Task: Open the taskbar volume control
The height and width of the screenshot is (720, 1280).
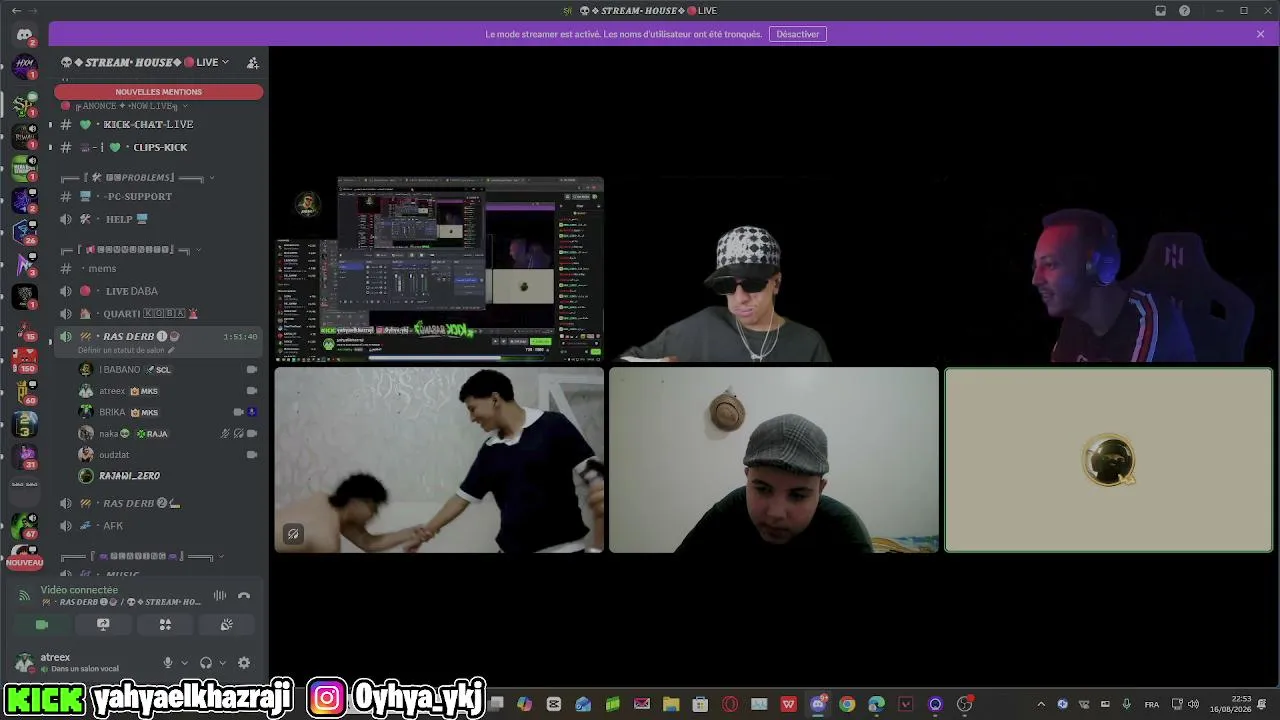Action: tap(1193, 704)
